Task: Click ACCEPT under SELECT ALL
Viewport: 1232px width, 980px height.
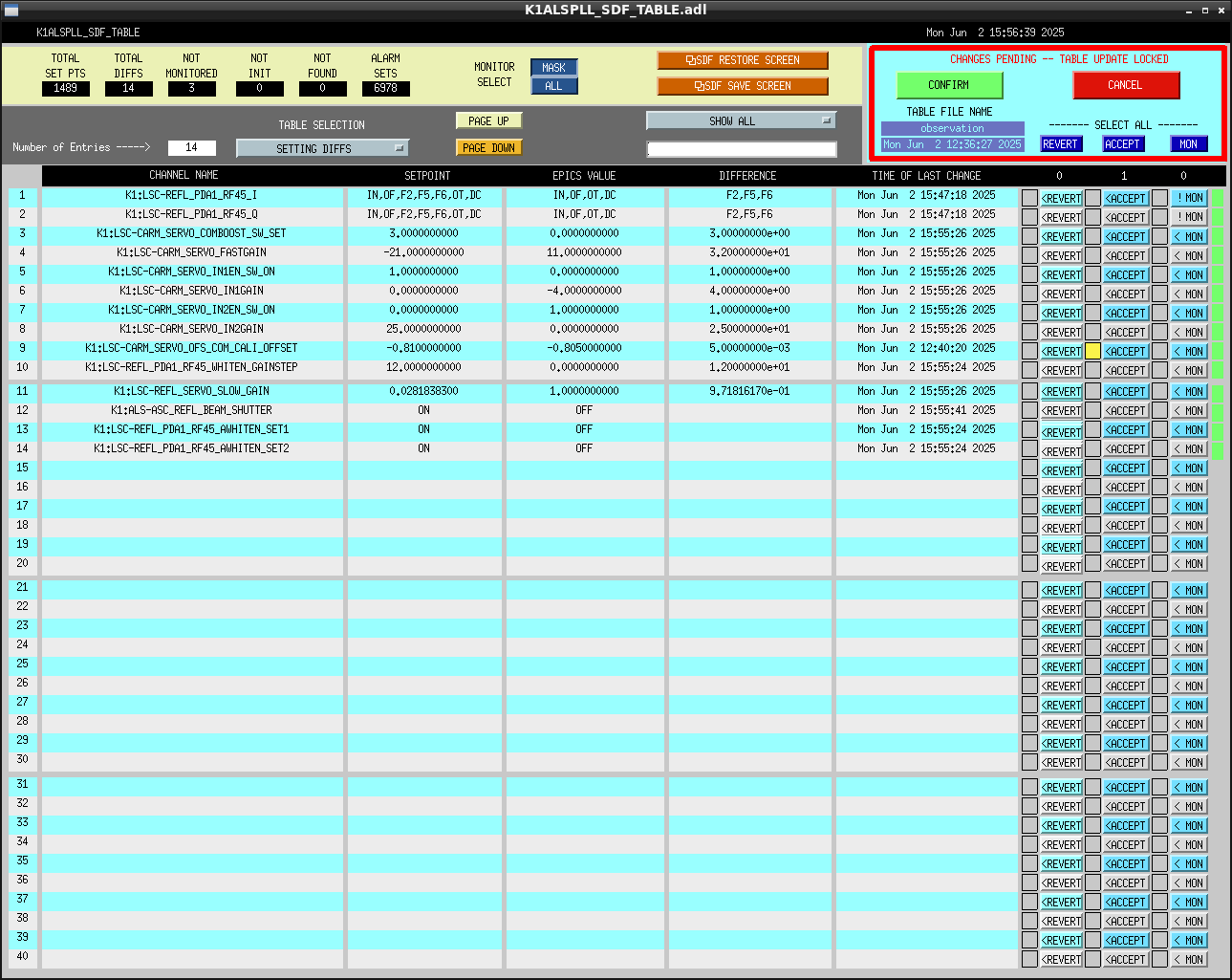Action: 1123,144
